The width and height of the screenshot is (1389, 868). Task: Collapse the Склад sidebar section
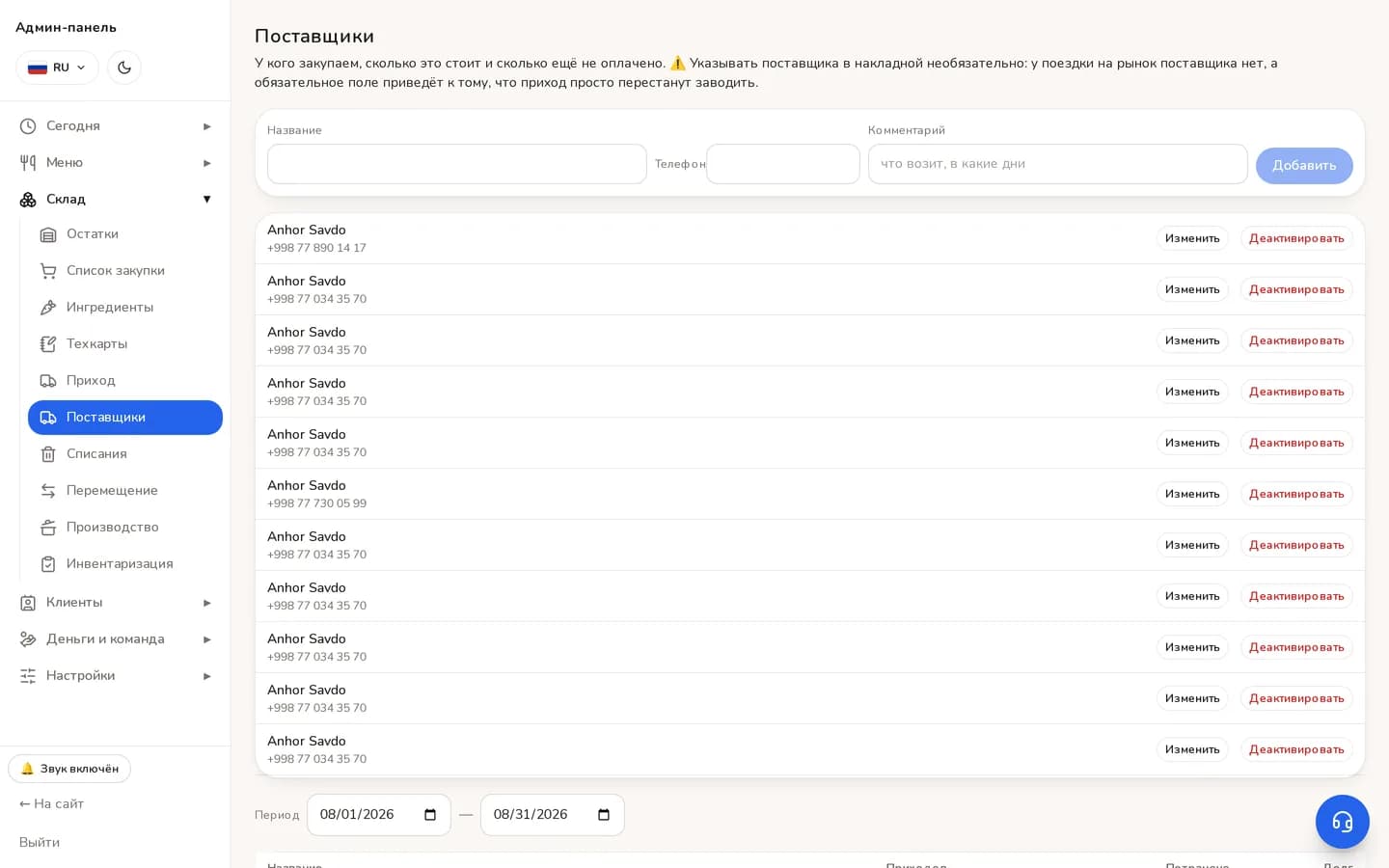point(115,200)
